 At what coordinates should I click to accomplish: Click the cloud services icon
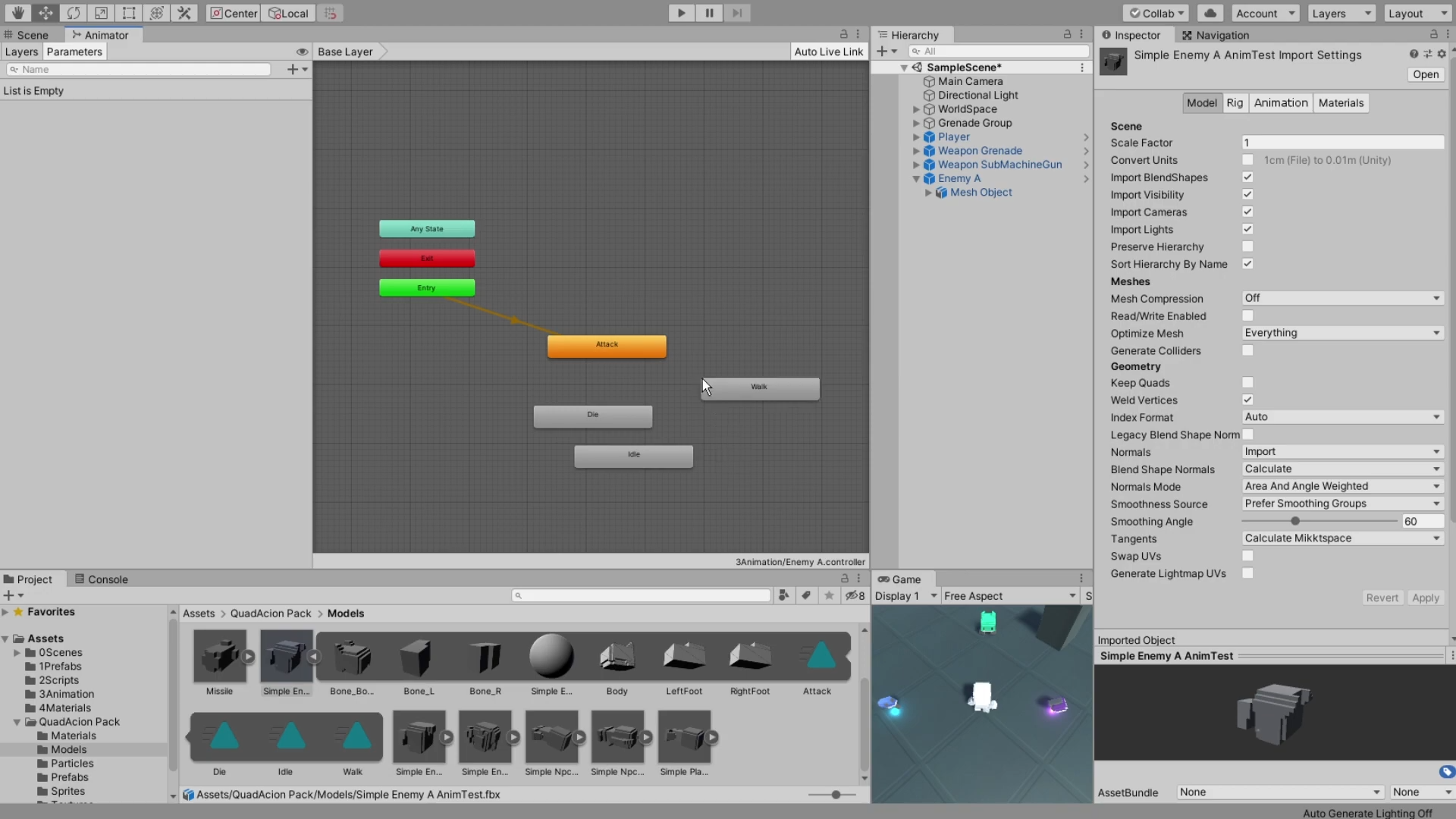coord(1211,13)
